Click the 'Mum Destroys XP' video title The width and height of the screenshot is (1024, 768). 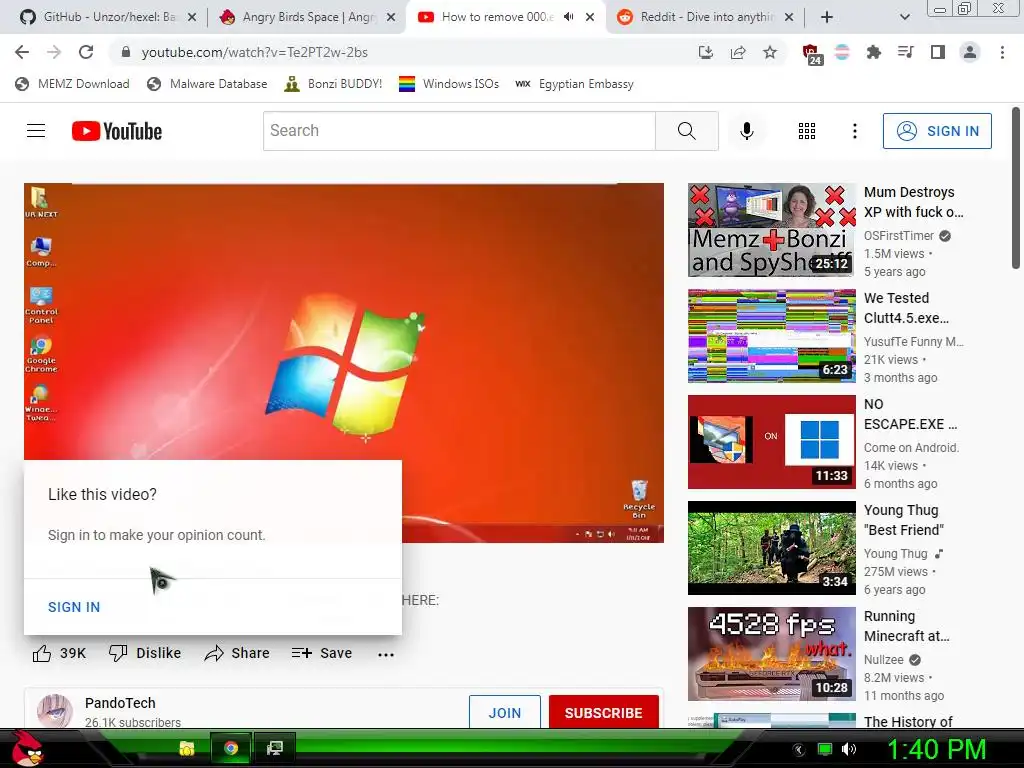coord(913,202)
